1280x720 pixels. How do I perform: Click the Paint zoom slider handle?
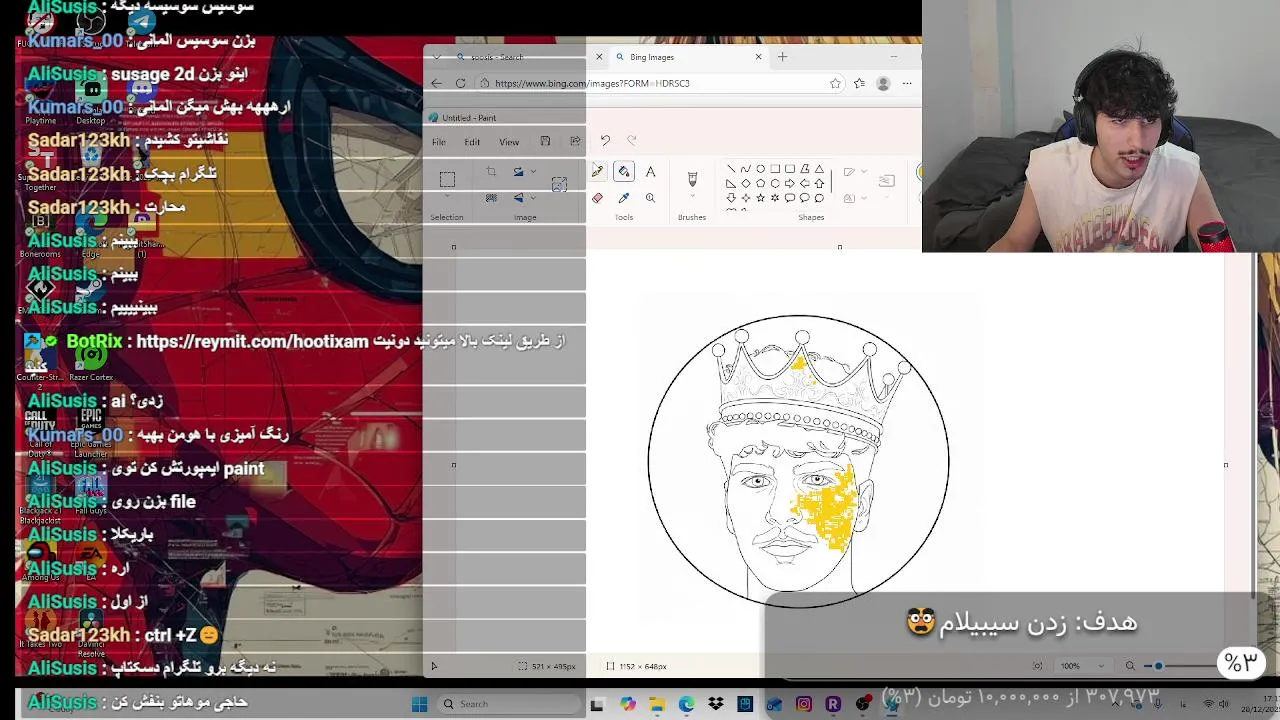[1159, 666]
